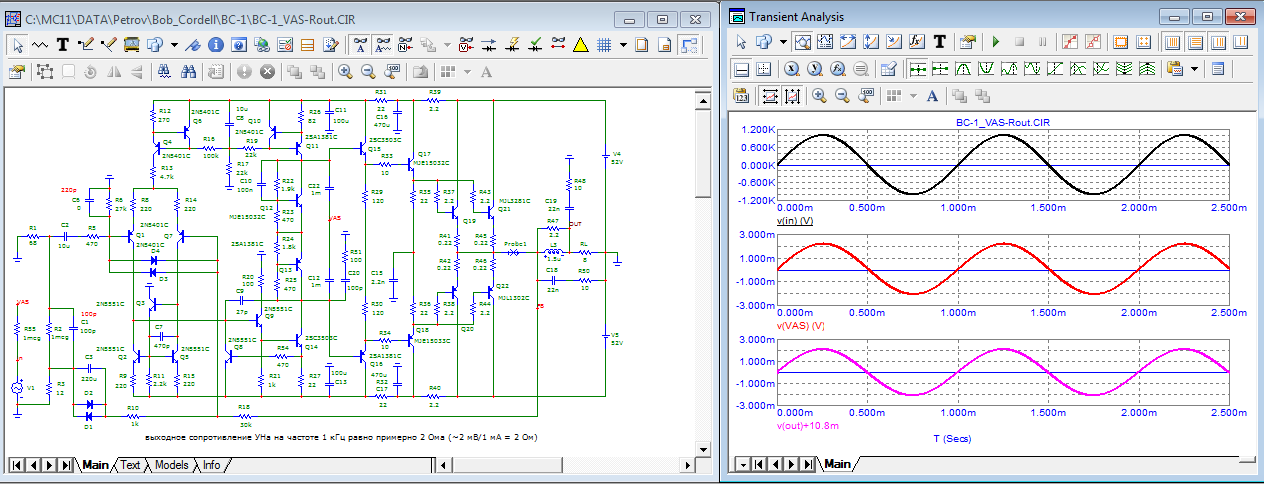Toggle the grid display icon
Viewport: 1264px width, 484px height.
pos(603,45)
